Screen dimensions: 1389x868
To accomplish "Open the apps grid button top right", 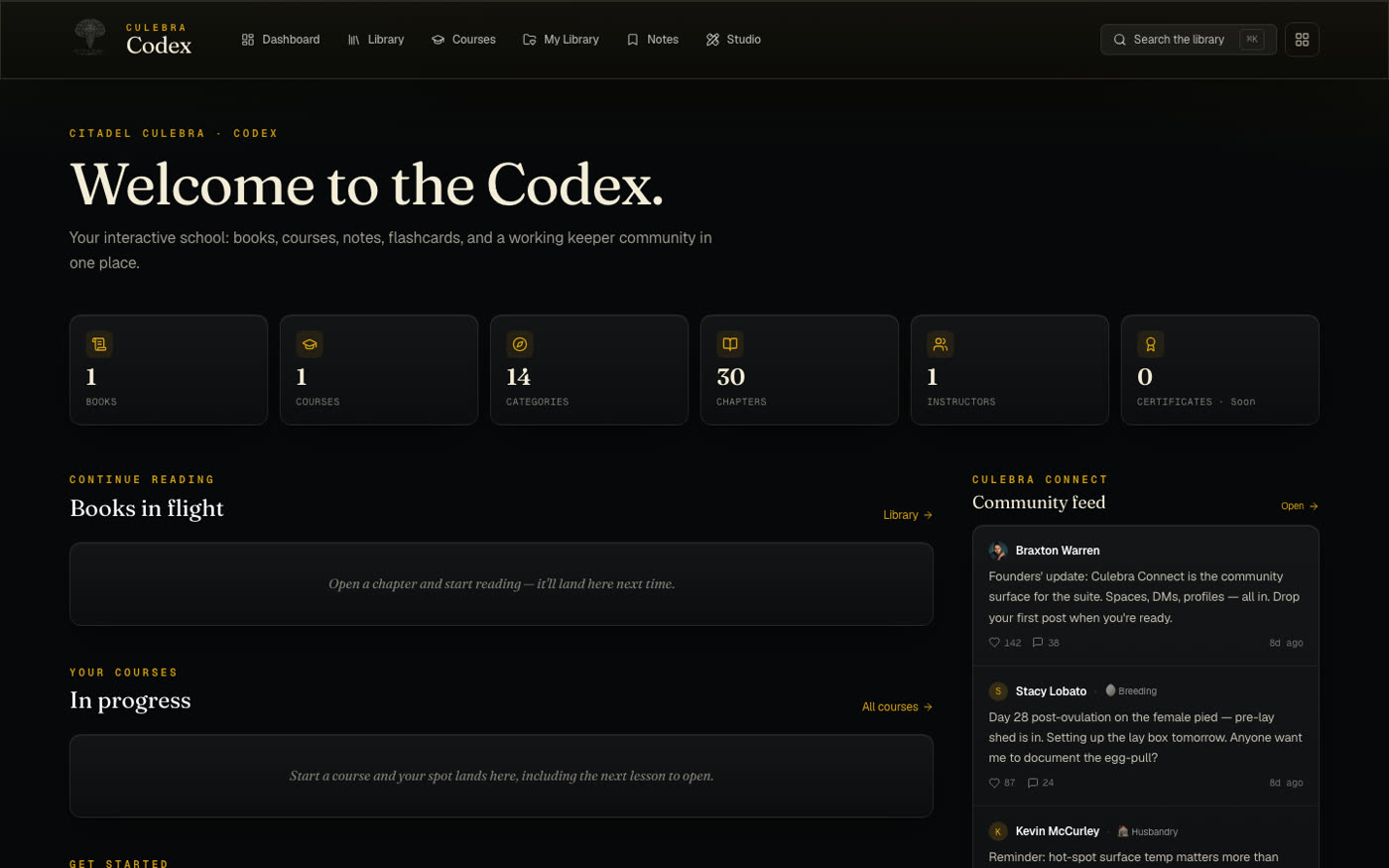I will [x=1302, y=40].
